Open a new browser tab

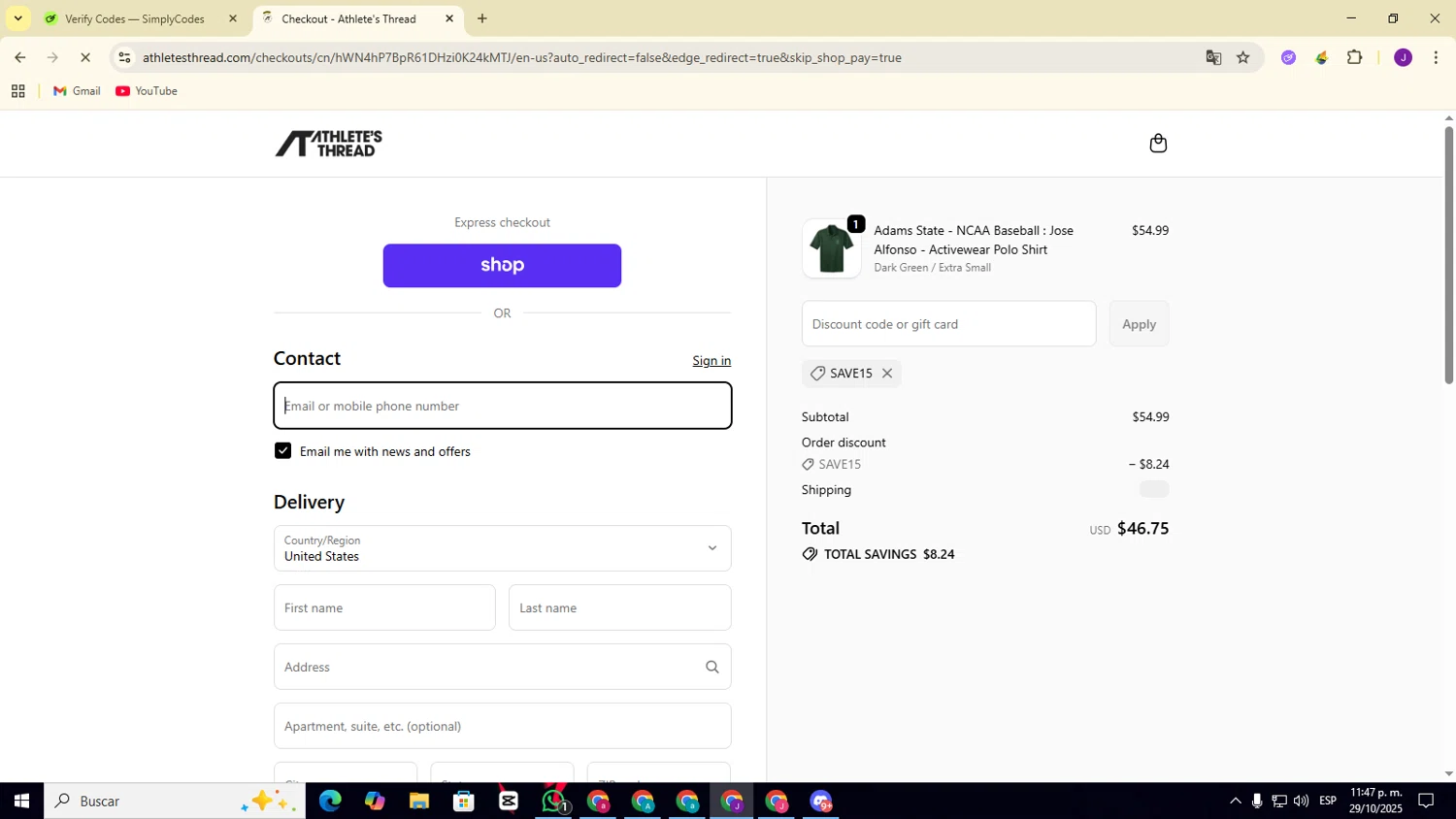tap(482, 18)
